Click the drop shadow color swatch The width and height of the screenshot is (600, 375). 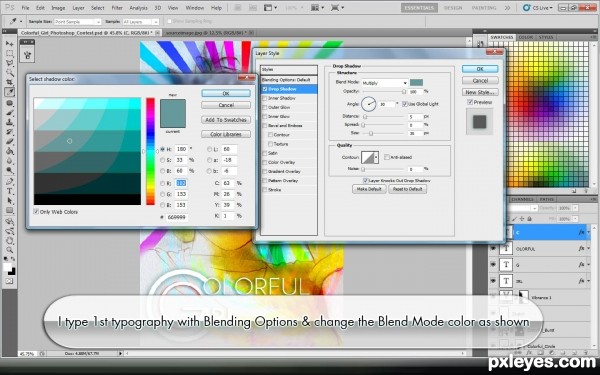(x=416, y=82)
